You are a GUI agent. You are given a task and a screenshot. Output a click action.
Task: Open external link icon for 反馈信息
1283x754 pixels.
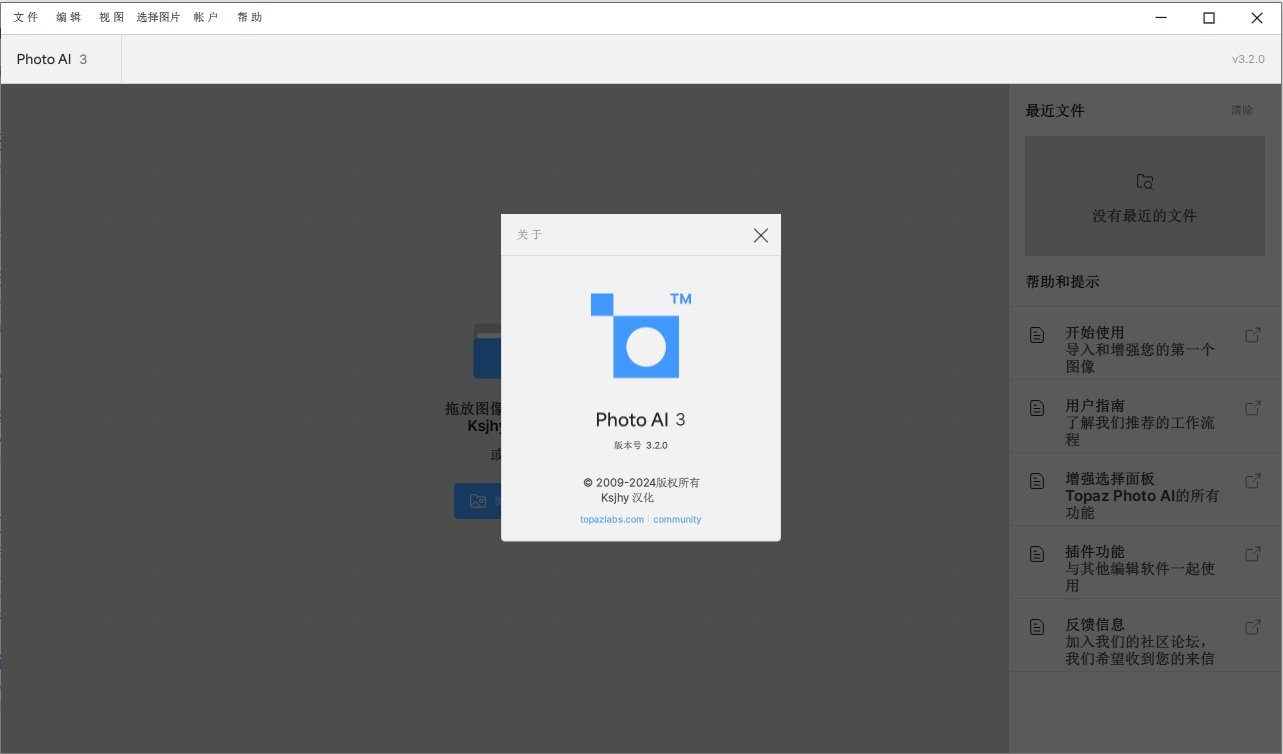coord(1252,627)
